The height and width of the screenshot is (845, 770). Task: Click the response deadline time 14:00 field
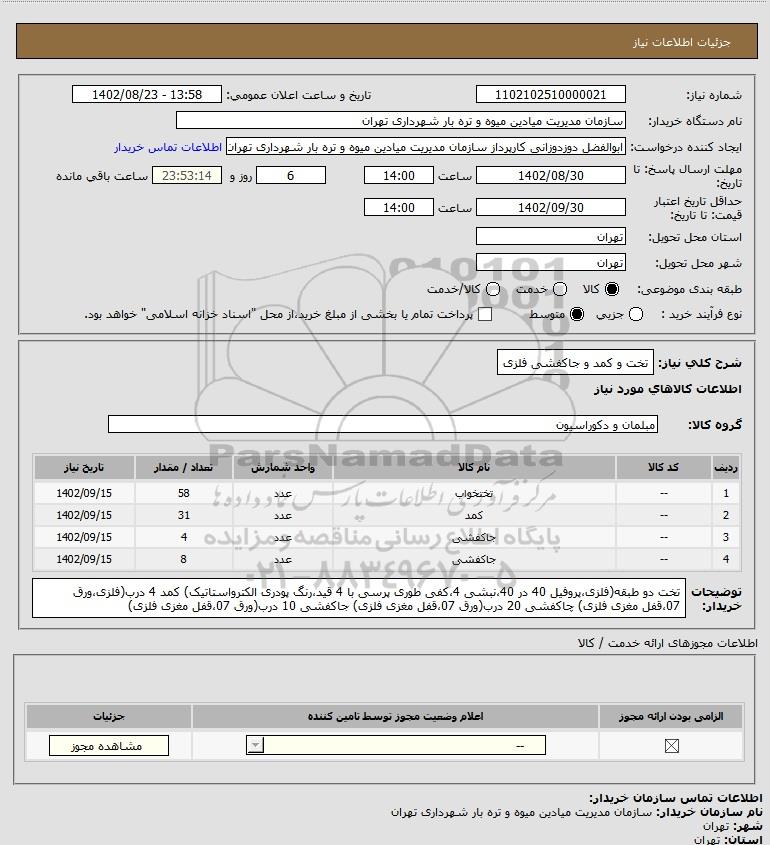point(399,176)
